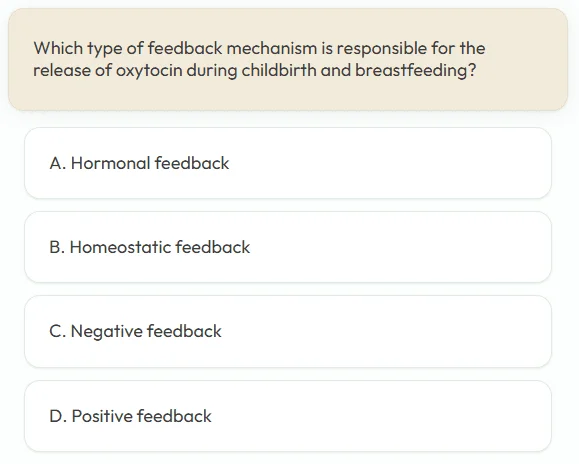Select answer A. Hormonal feedback
579x464 pixels.
point(288,163)
